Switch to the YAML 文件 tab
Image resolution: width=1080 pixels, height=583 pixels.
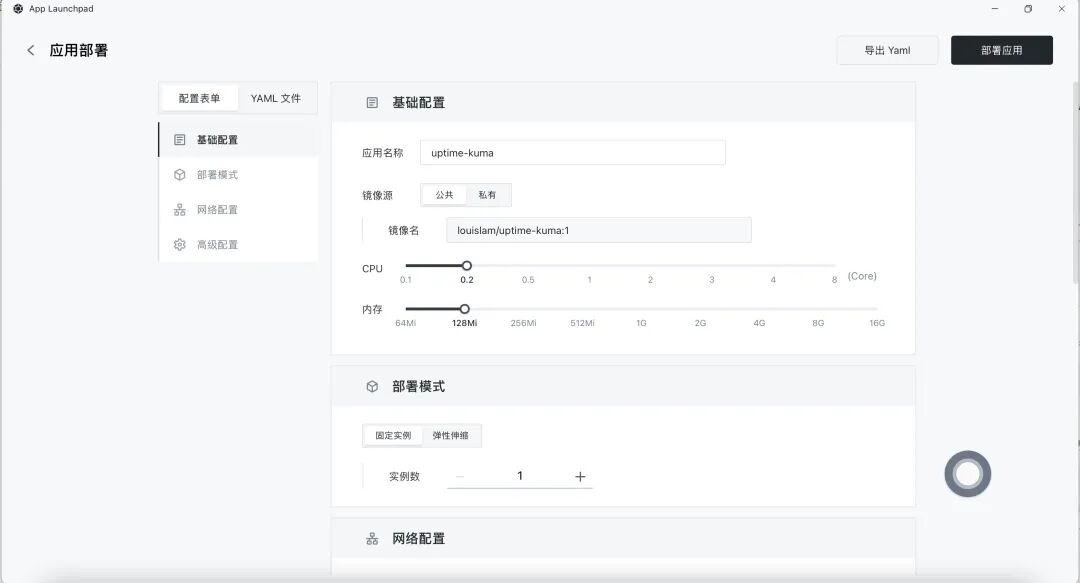coord(276,99)
